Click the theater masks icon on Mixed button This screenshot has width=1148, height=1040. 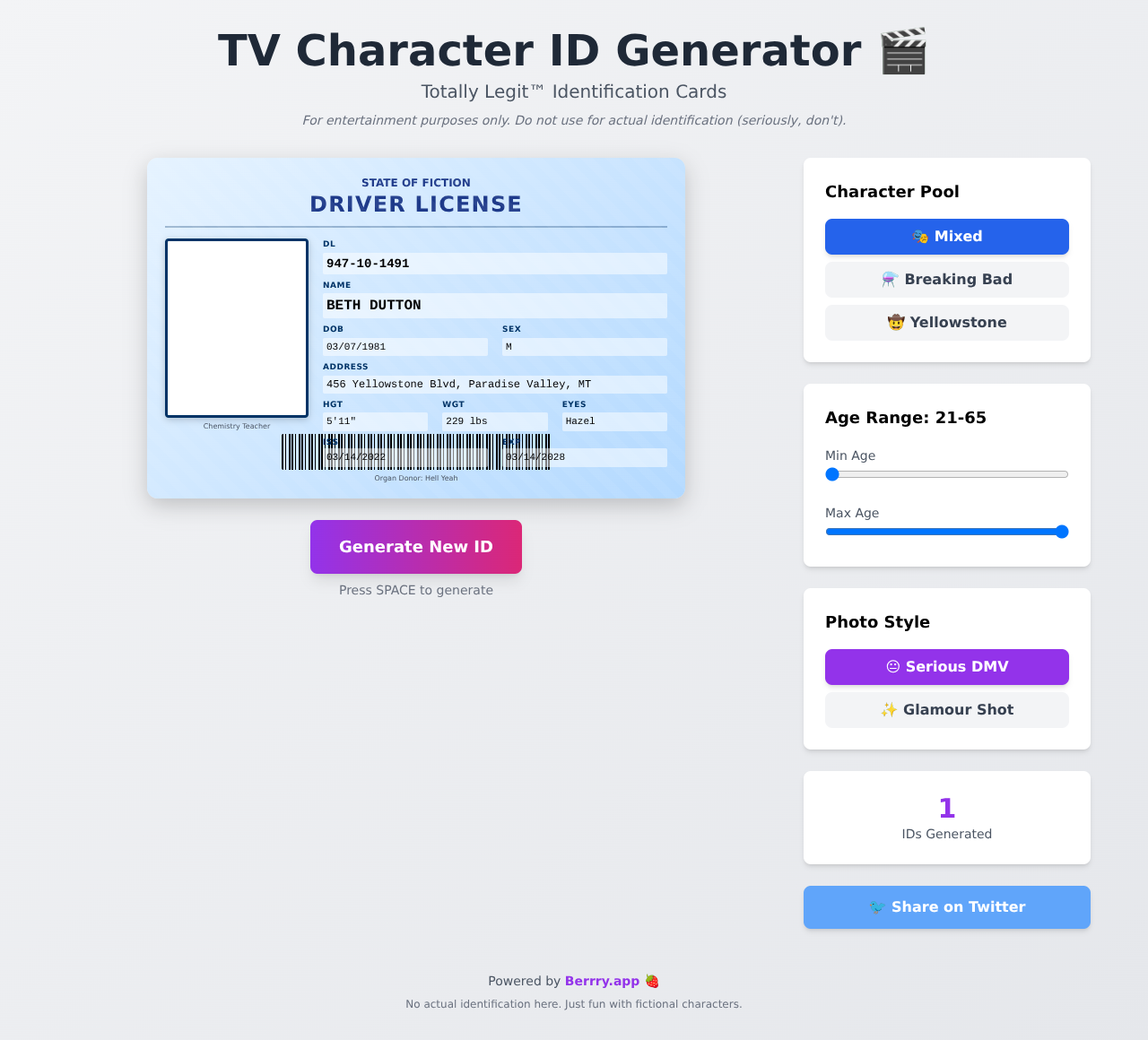(x=921, y=237)
